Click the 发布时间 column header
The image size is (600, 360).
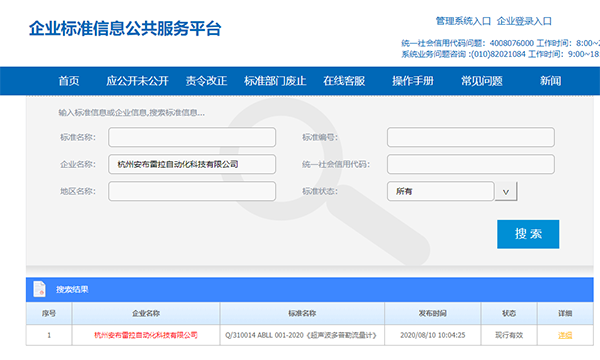click(x=433, y=313)
